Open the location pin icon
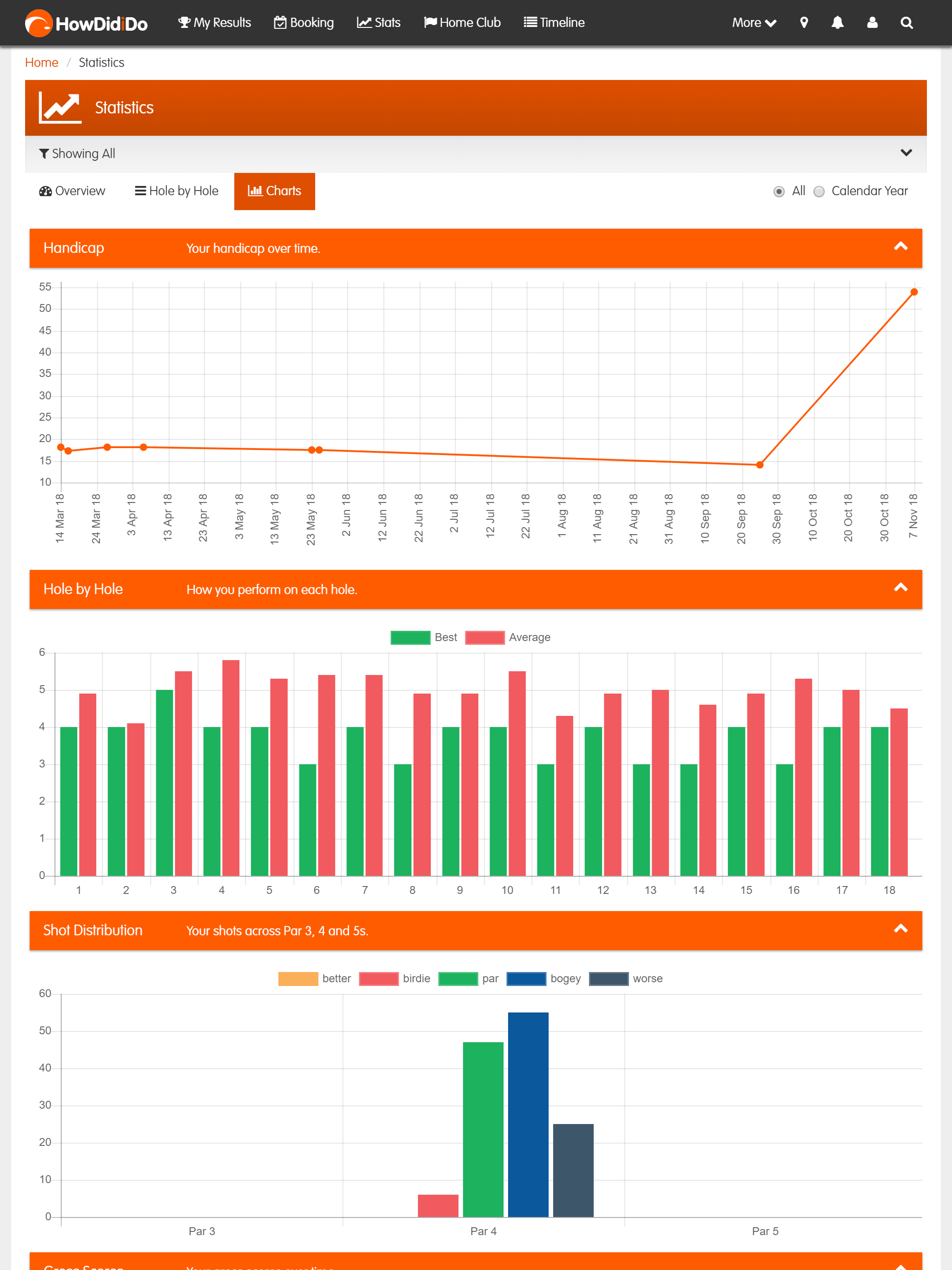The height and width of the screenshot is (1270, 952). click(x=804, y=23)
